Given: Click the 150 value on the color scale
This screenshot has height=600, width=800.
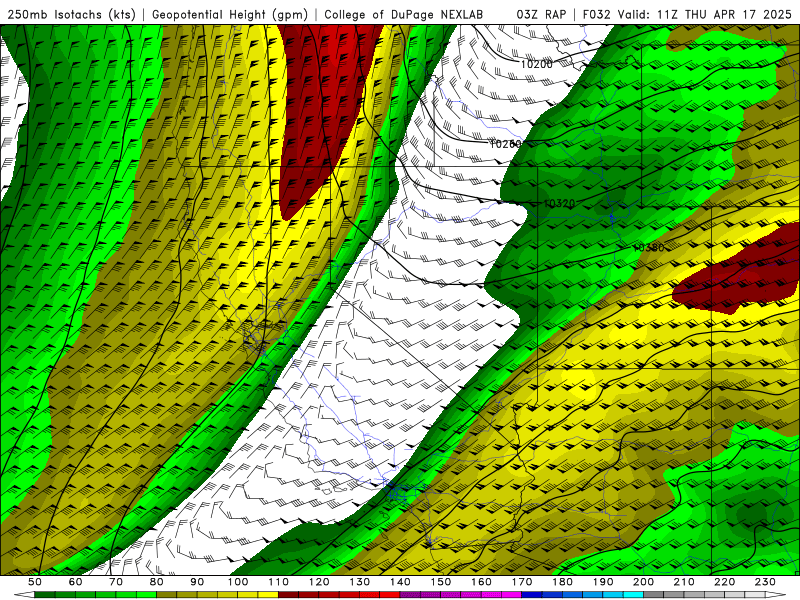Looking at the screenshot, I should 441,582.
